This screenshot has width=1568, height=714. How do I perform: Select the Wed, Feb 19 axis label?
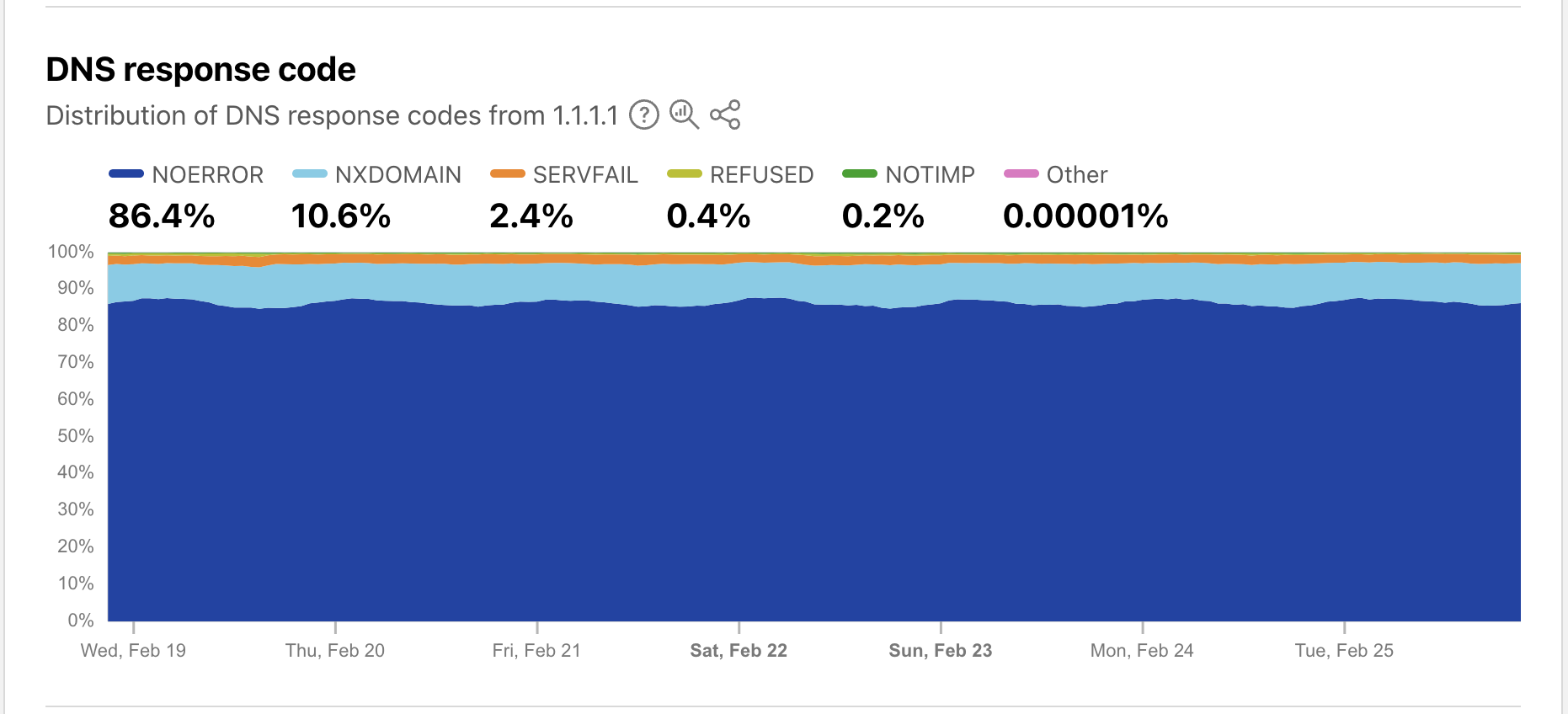tap(133, 650)
